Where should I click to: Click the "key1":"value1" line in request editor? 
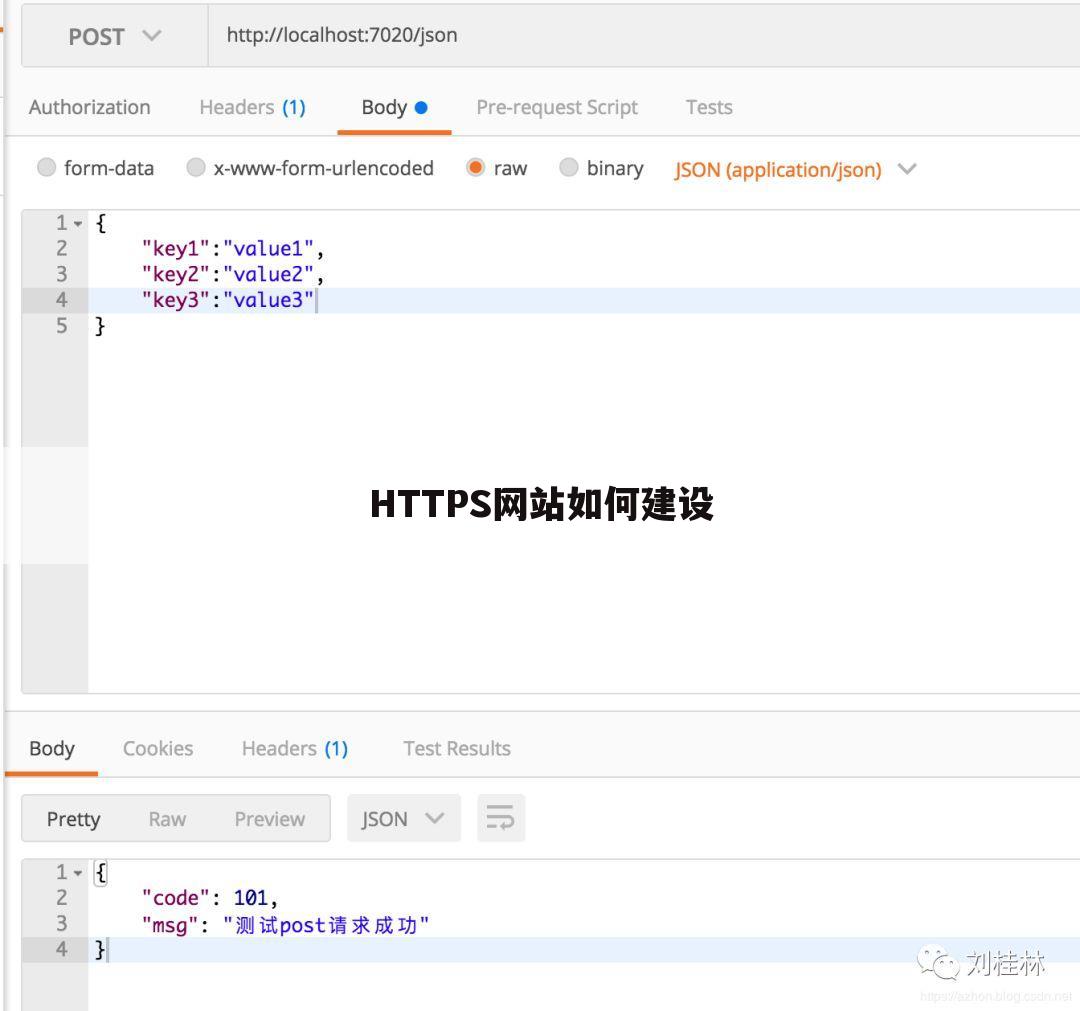coord(233,249)
